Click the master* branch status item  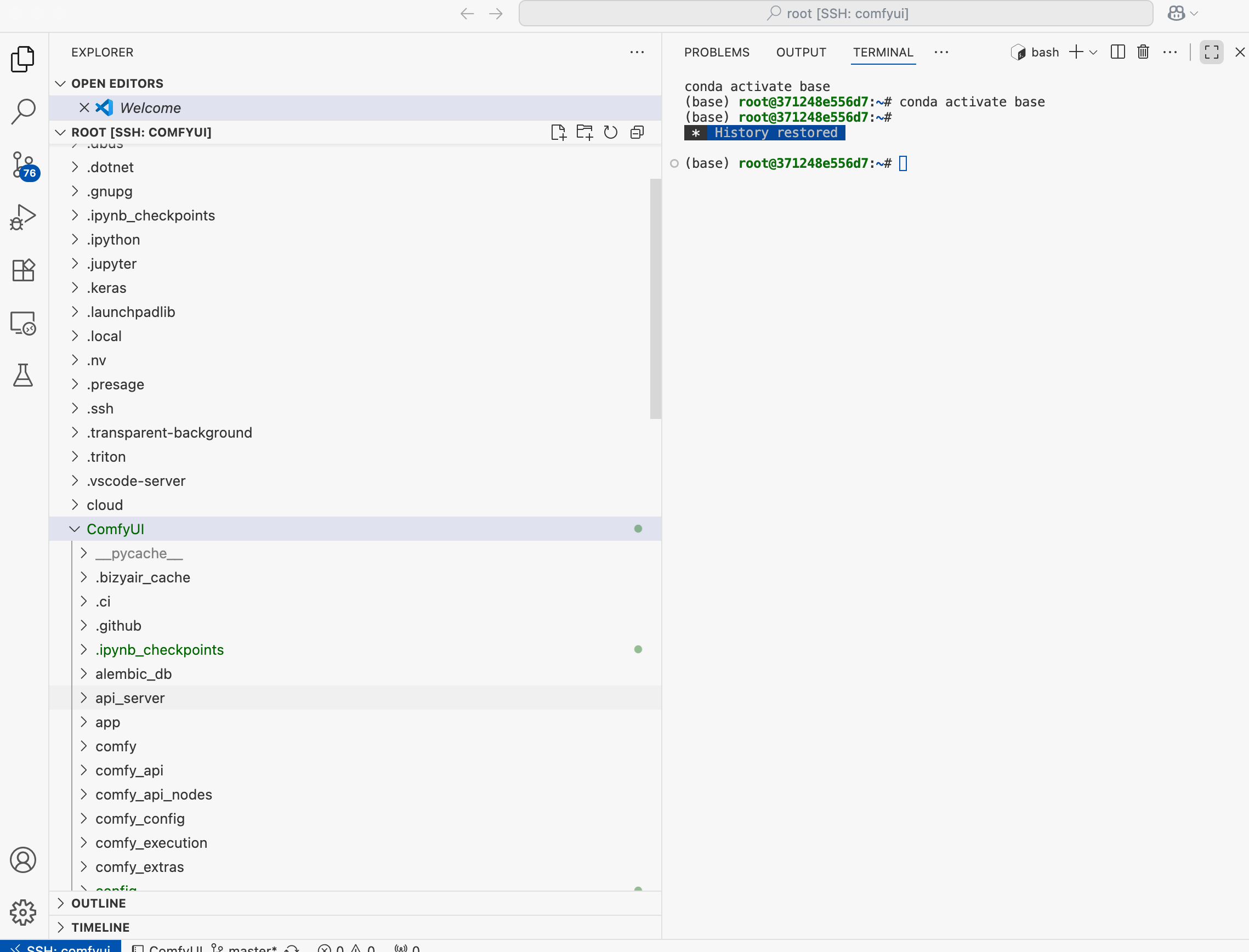244,948
